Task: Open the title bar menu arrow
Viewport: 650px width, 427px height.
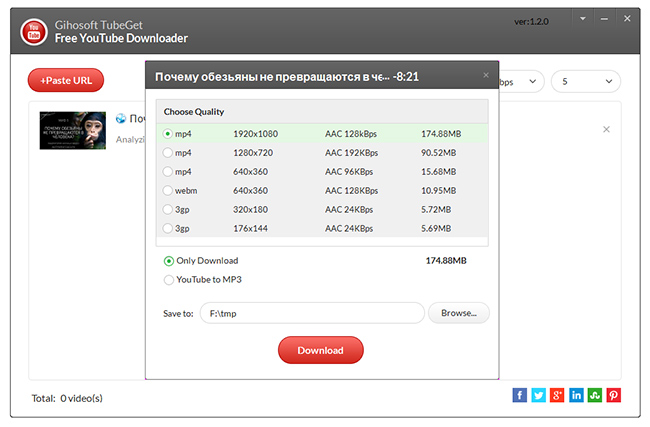Action: coord(582,19)
